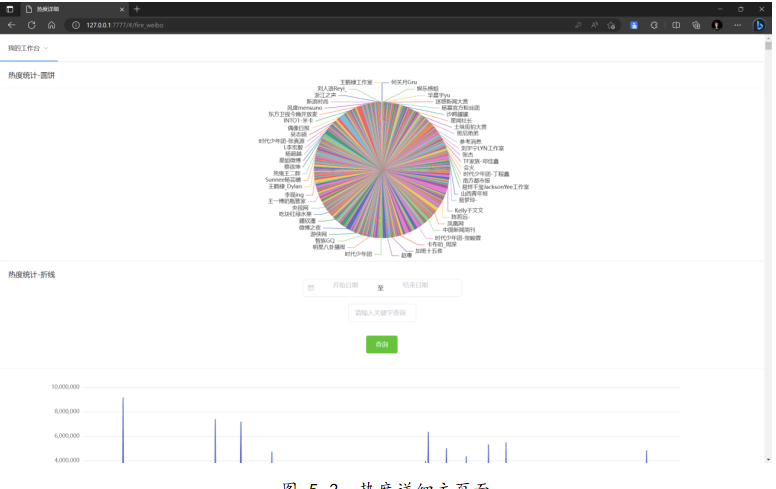Click pie label 山西青年报

coord(474,194)
